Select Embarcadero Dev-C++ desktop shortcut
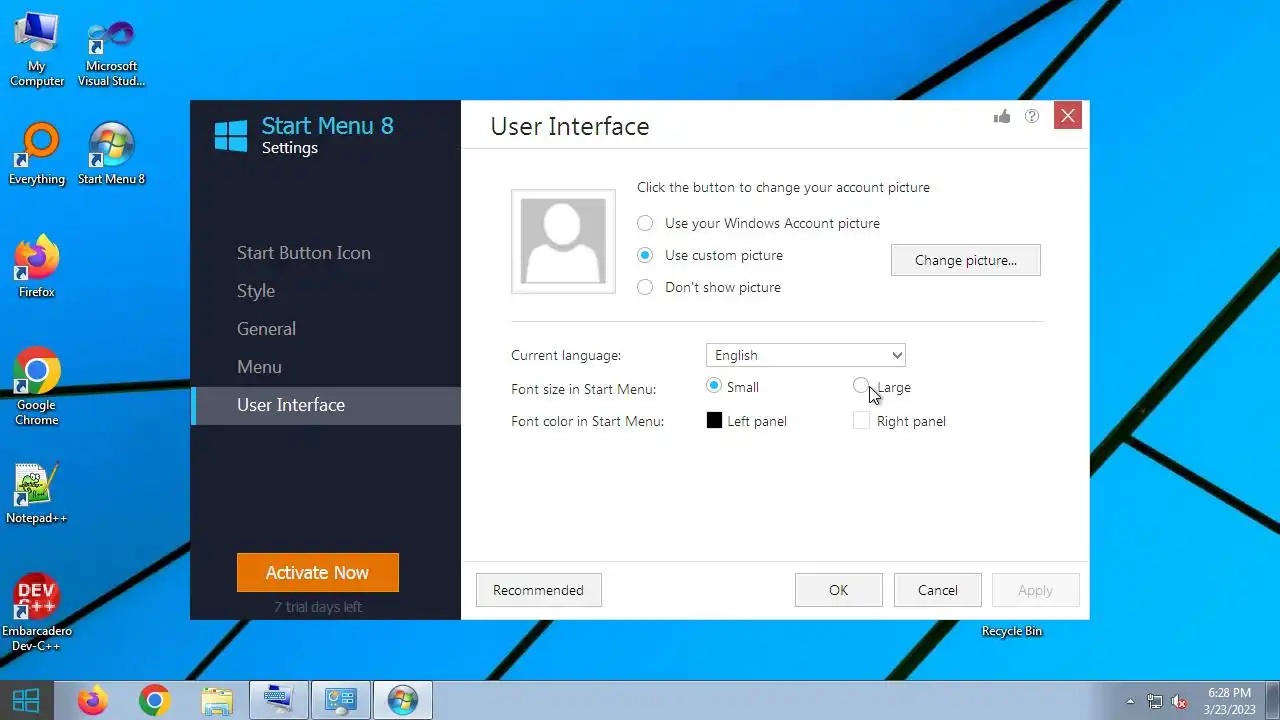 click(x=37, y=612)
